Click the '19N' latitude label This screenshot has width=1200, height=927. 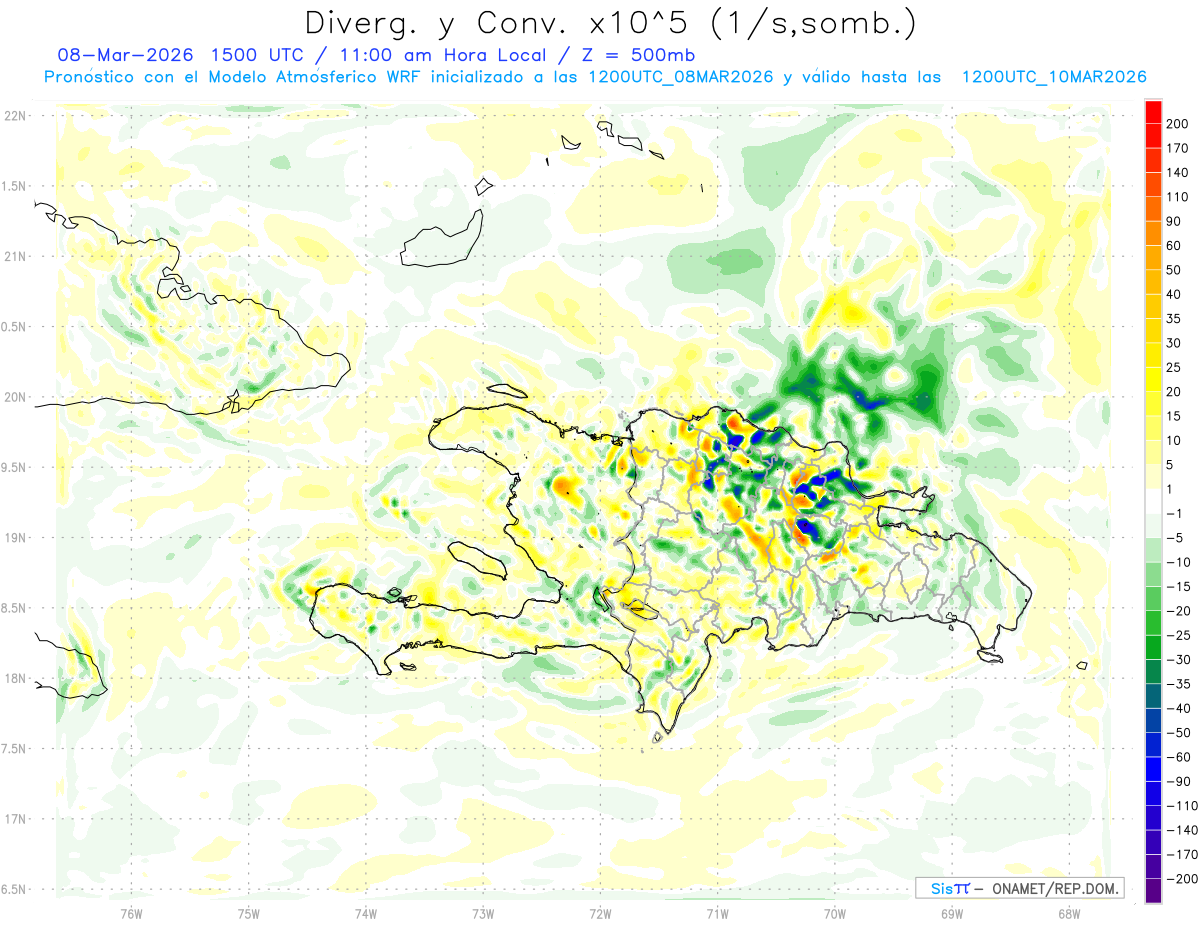14,538
